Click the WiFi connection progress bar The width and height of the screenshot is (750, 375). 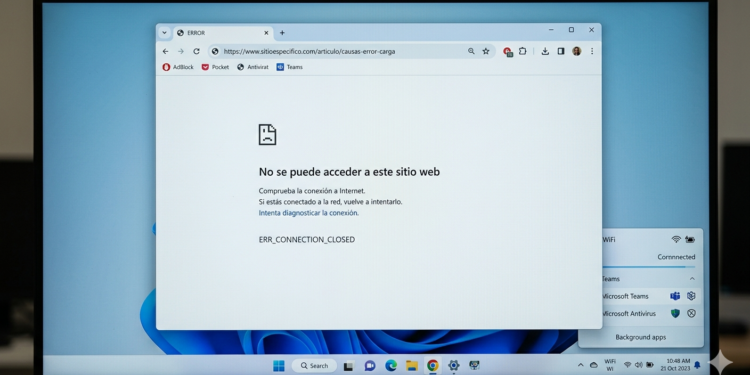(649, 267)
